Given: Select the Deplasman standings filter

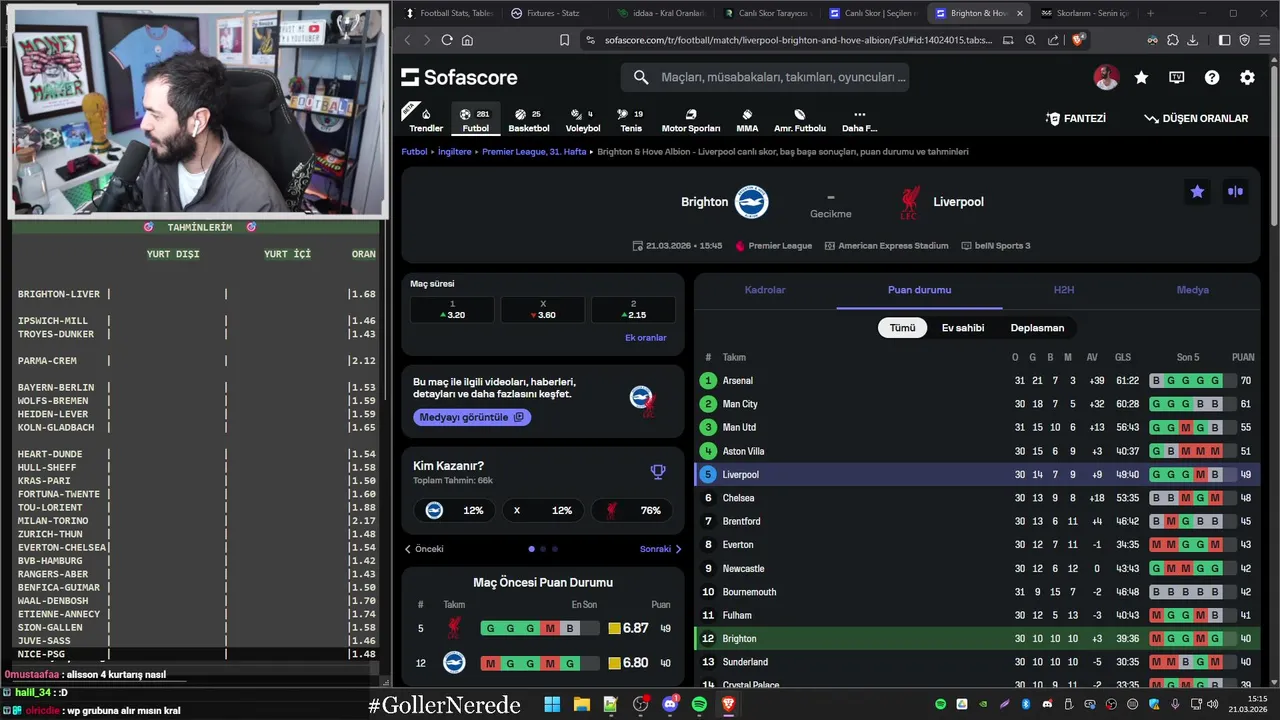Looking at the screenshot, I should (x=1037, y=328).
